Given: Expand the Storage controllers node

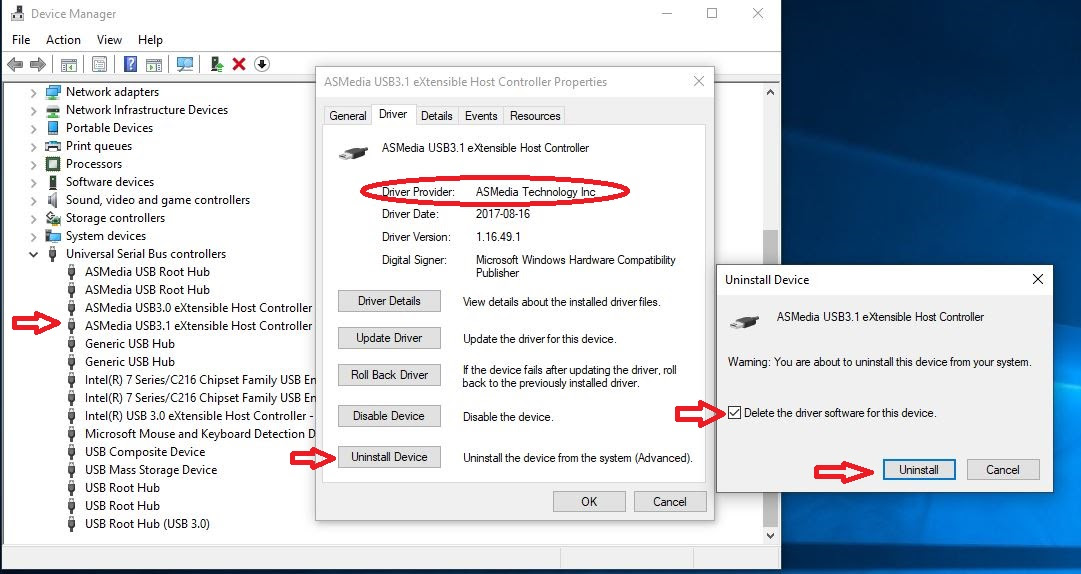Looking at the screenshot, I should (33, 218).
